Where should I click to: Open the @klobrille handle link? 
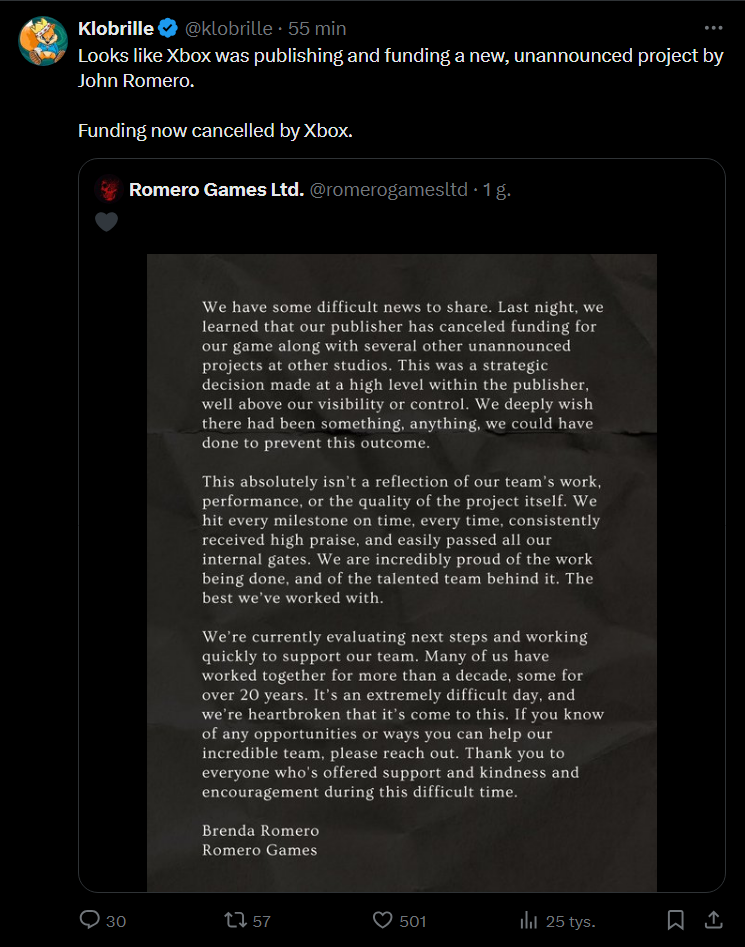point(228,28)
